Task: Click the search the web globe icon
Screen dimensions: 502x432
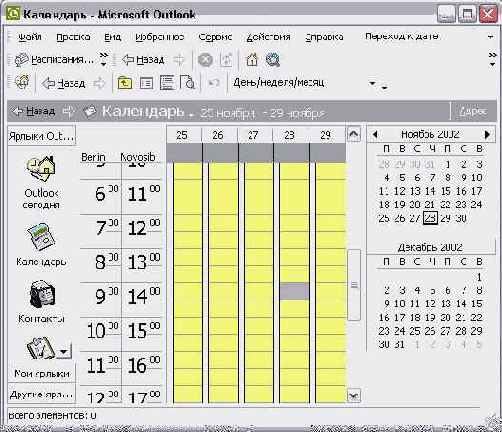Action: 273,60
